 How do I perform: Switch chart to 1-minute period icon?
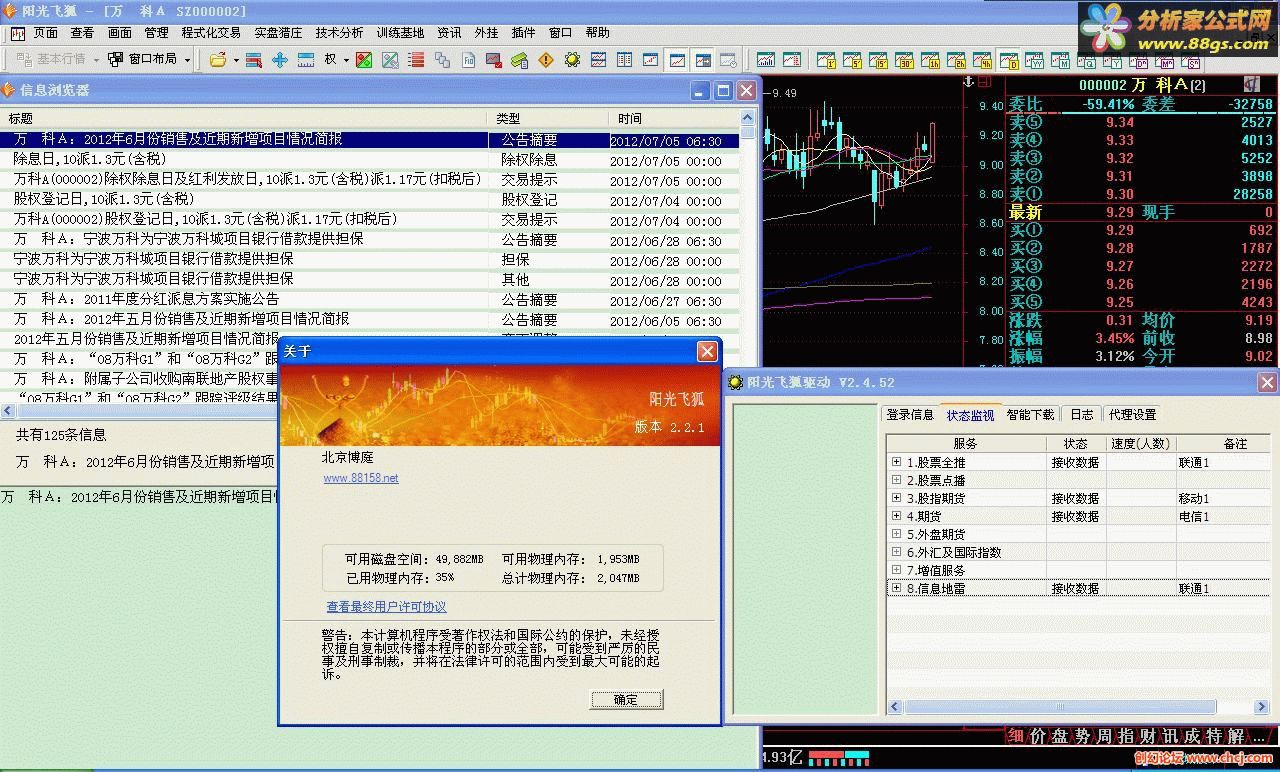tap(826, 60)
